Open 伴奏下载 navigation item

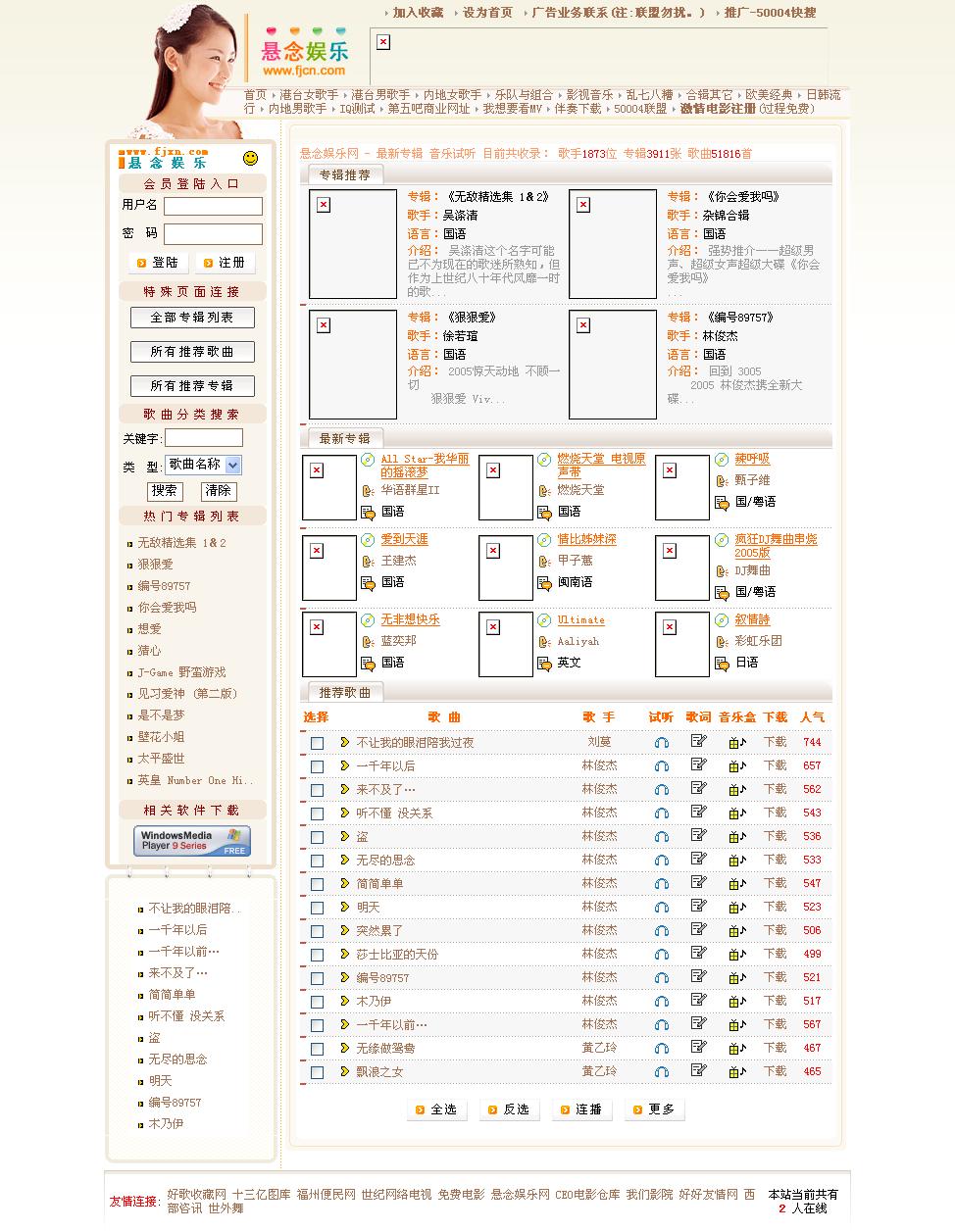(578, 109)
